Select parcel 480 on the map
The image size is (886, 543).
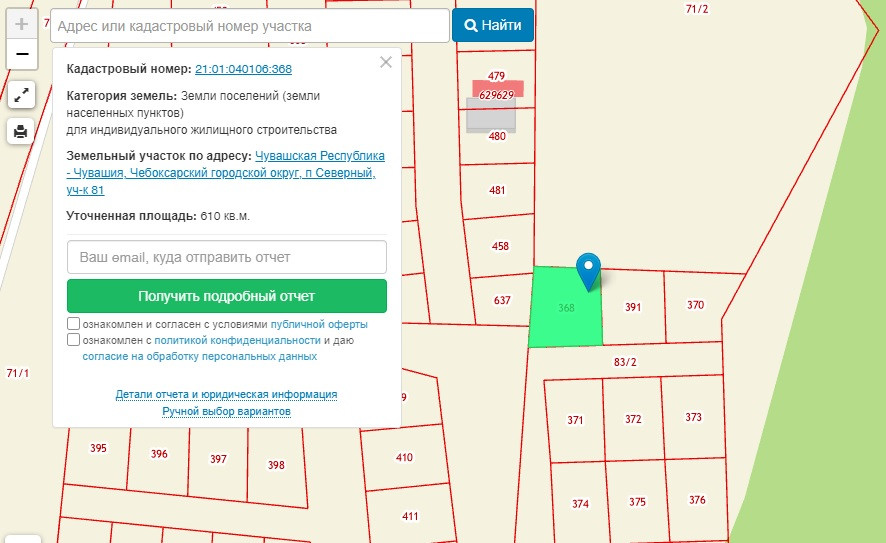pyautogui.click(x=497, y=136)
